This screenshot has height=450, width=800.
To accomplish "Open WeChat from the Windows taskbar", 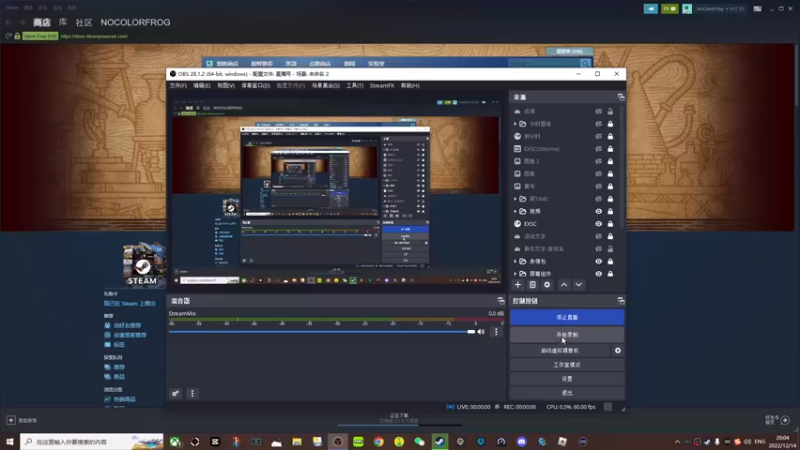I will (419, 441).
